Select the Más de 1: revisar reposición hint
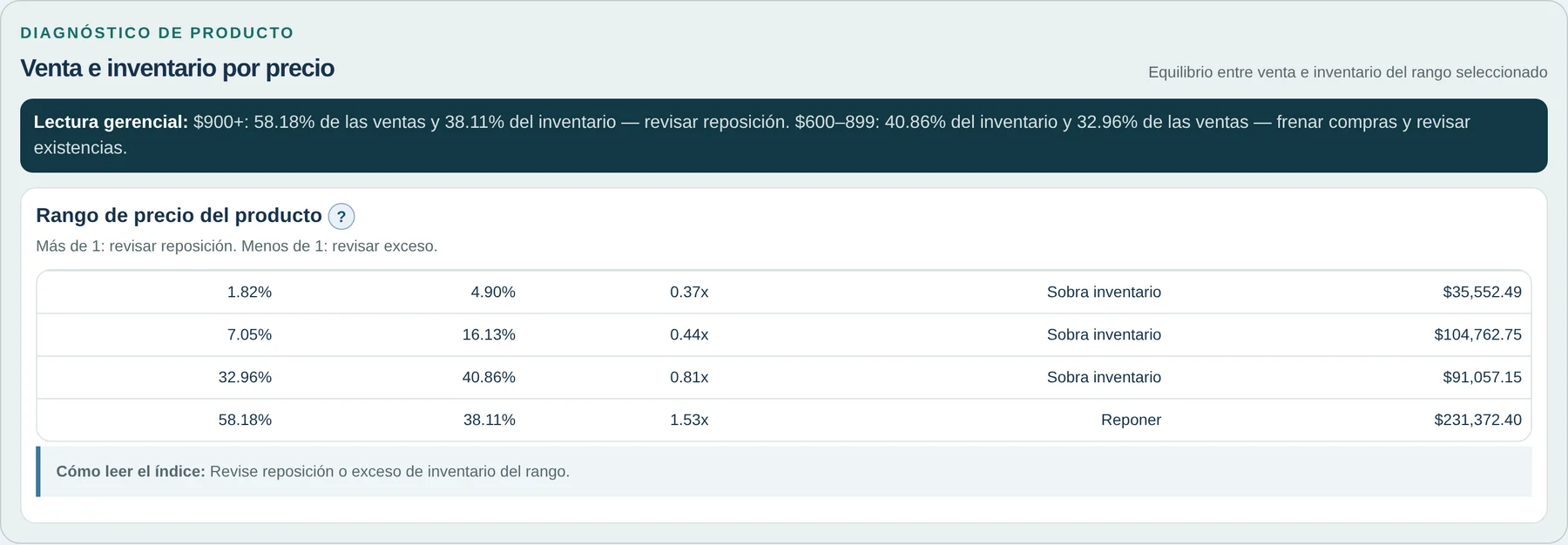Image resolution: width=1568 pixels, height=545 pixels. pos(237,246)
